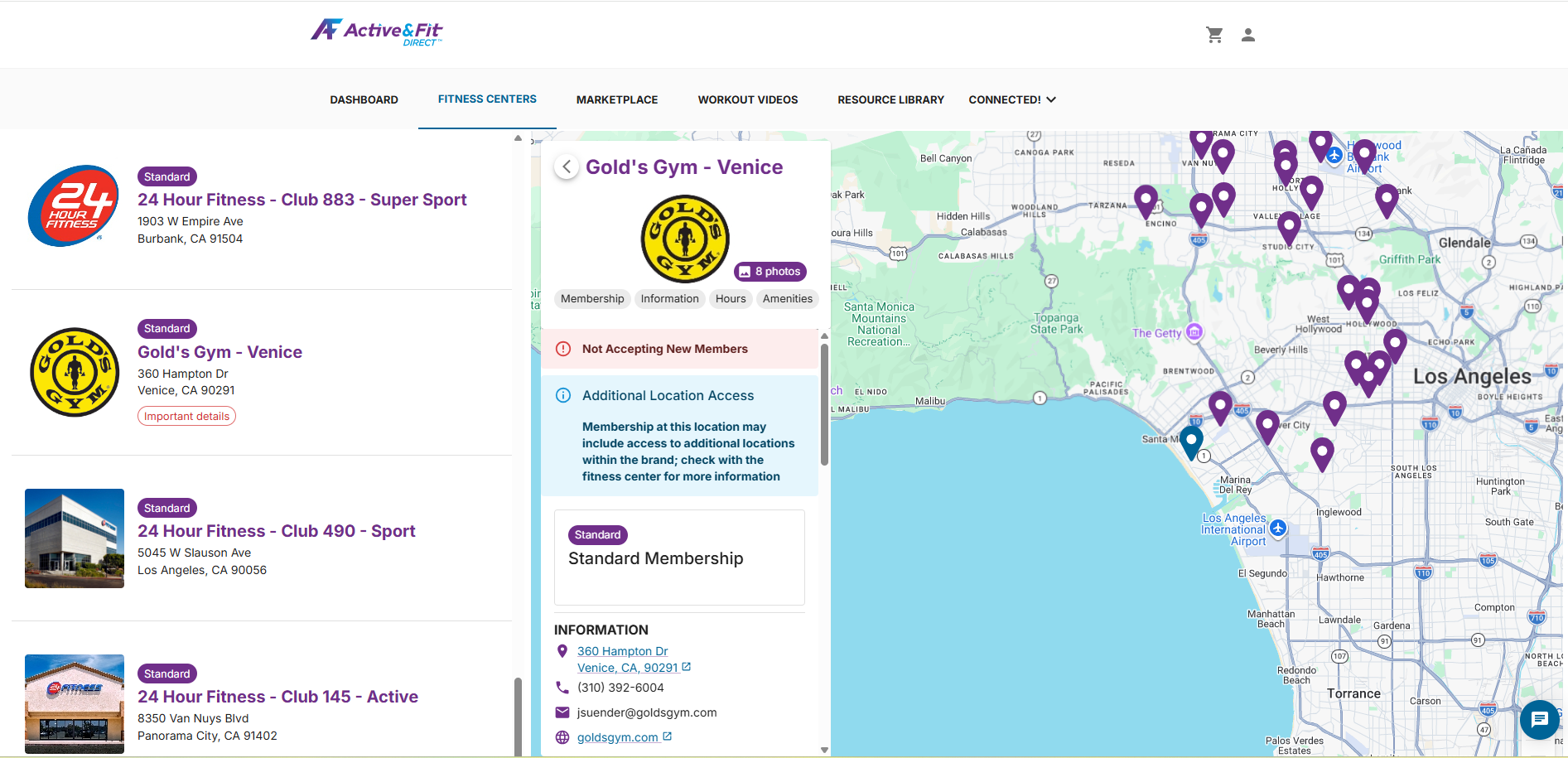The width and height of the screenshot is (1568, 758).
Task: Open the Dashboard nav item
Action: tap(364, 99)
